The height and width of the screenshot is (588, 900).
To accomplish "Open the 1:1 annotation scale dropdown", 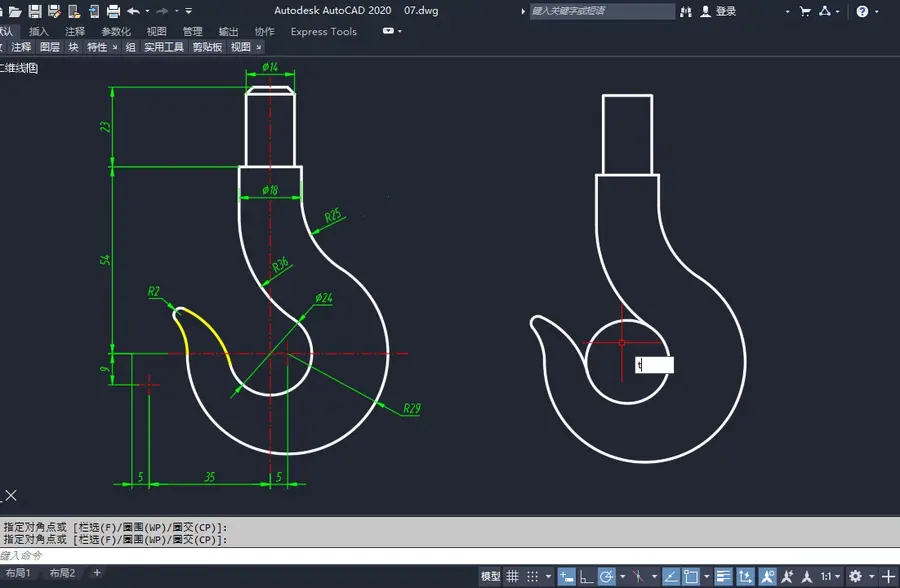I will click(830, 576).
